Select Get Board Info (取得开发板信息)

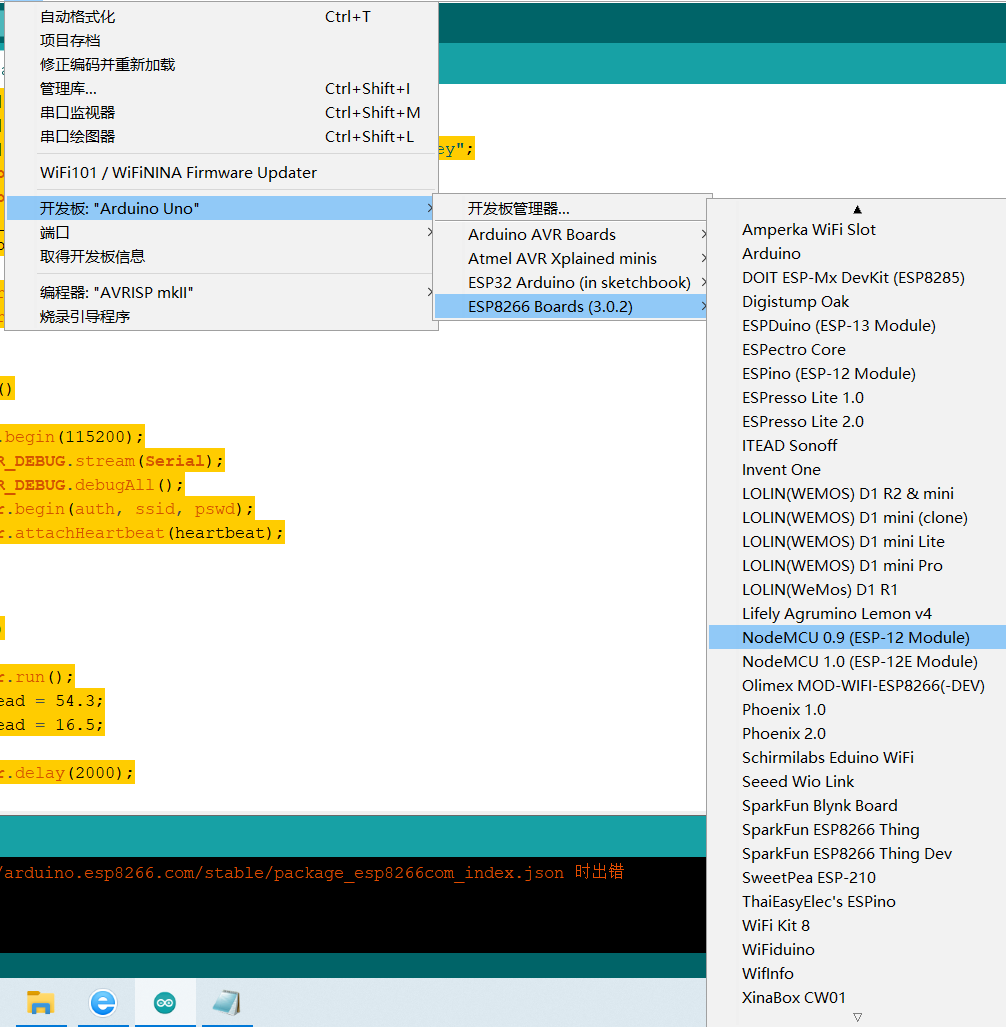[x=221, y=256]
